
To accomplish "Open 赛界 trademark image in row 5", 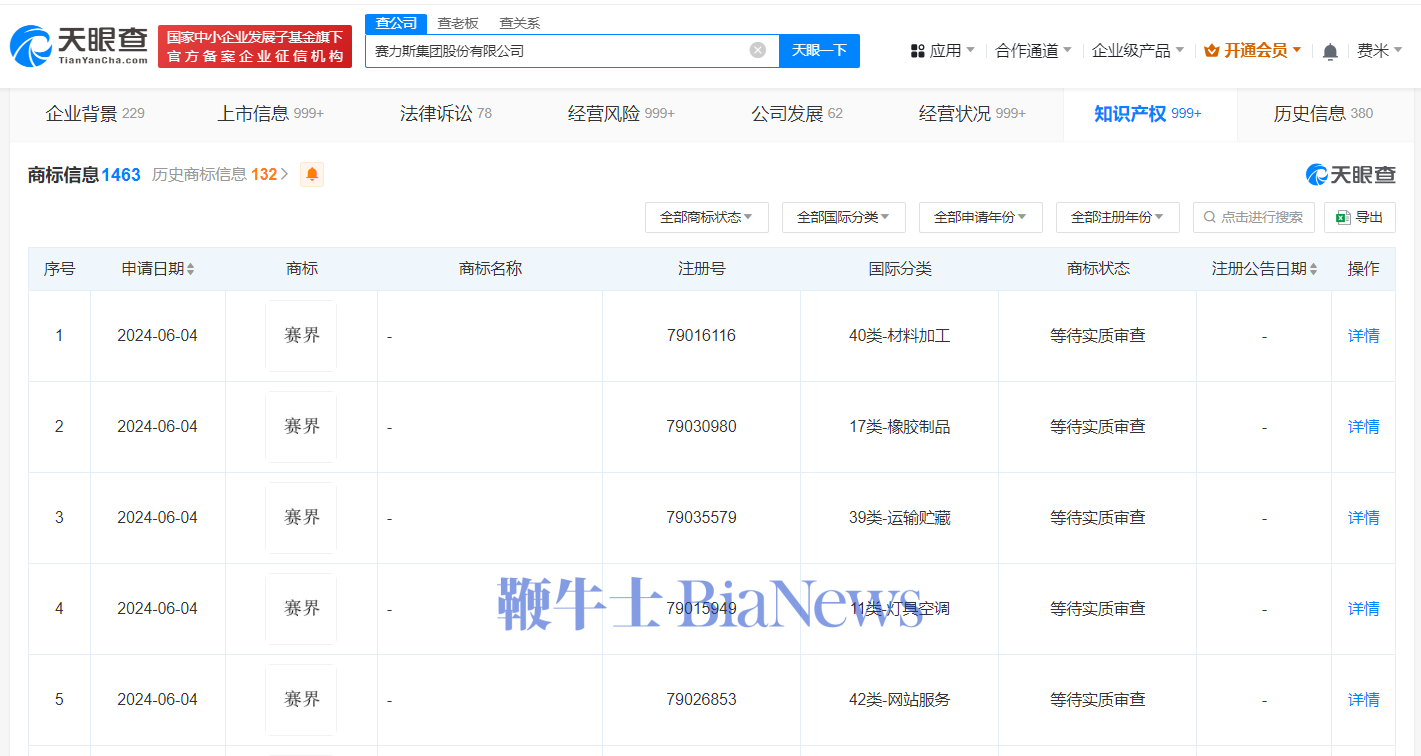I will [x=301, y=700].
